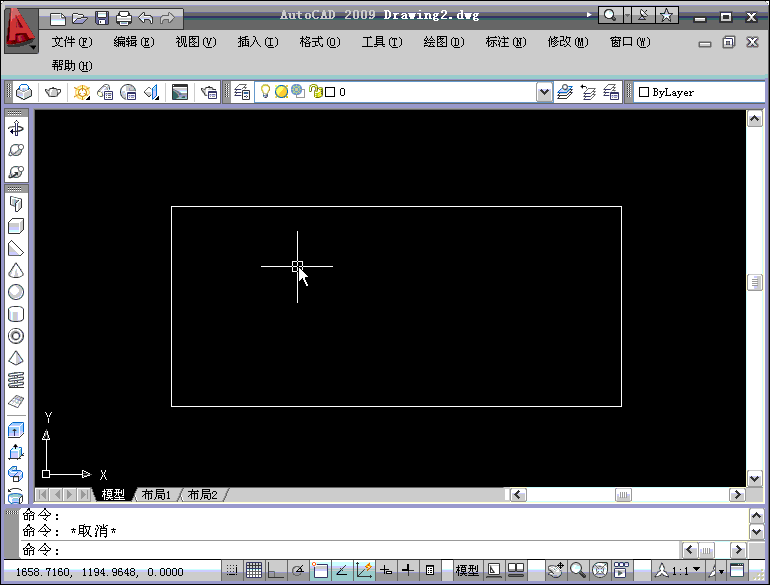The height and width of the screenshot is (585, 770).
Task: Click the New drawing icon
Action: pyautogui.click(x=57, y=19)
